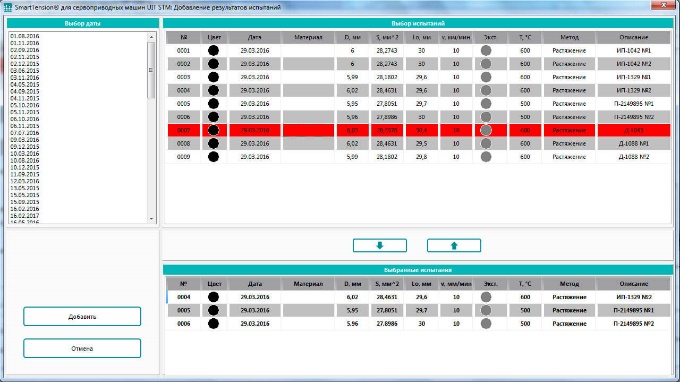
Task: Click the black color circle in row 0001
Action: click(213, 50)
